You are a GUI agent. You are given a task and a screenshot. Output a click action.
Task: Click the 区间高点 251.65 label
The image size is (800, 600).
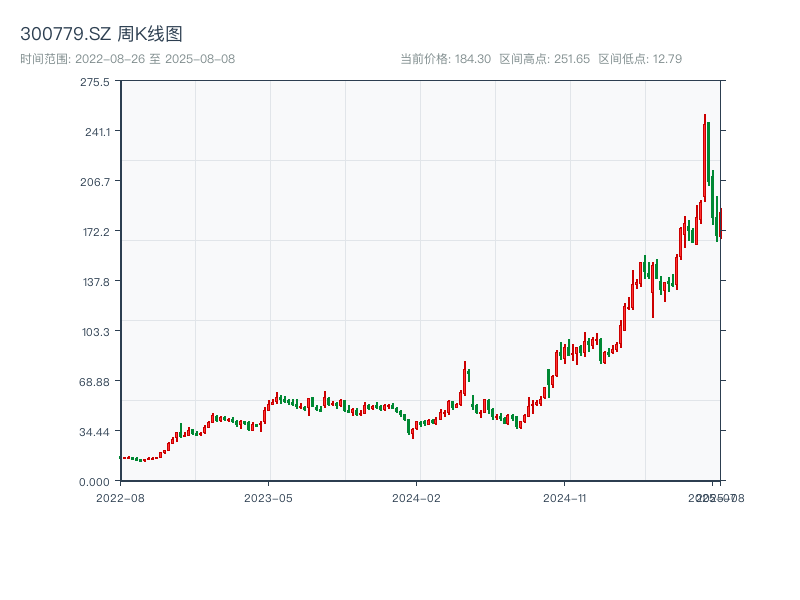click(x=545, y=59)
